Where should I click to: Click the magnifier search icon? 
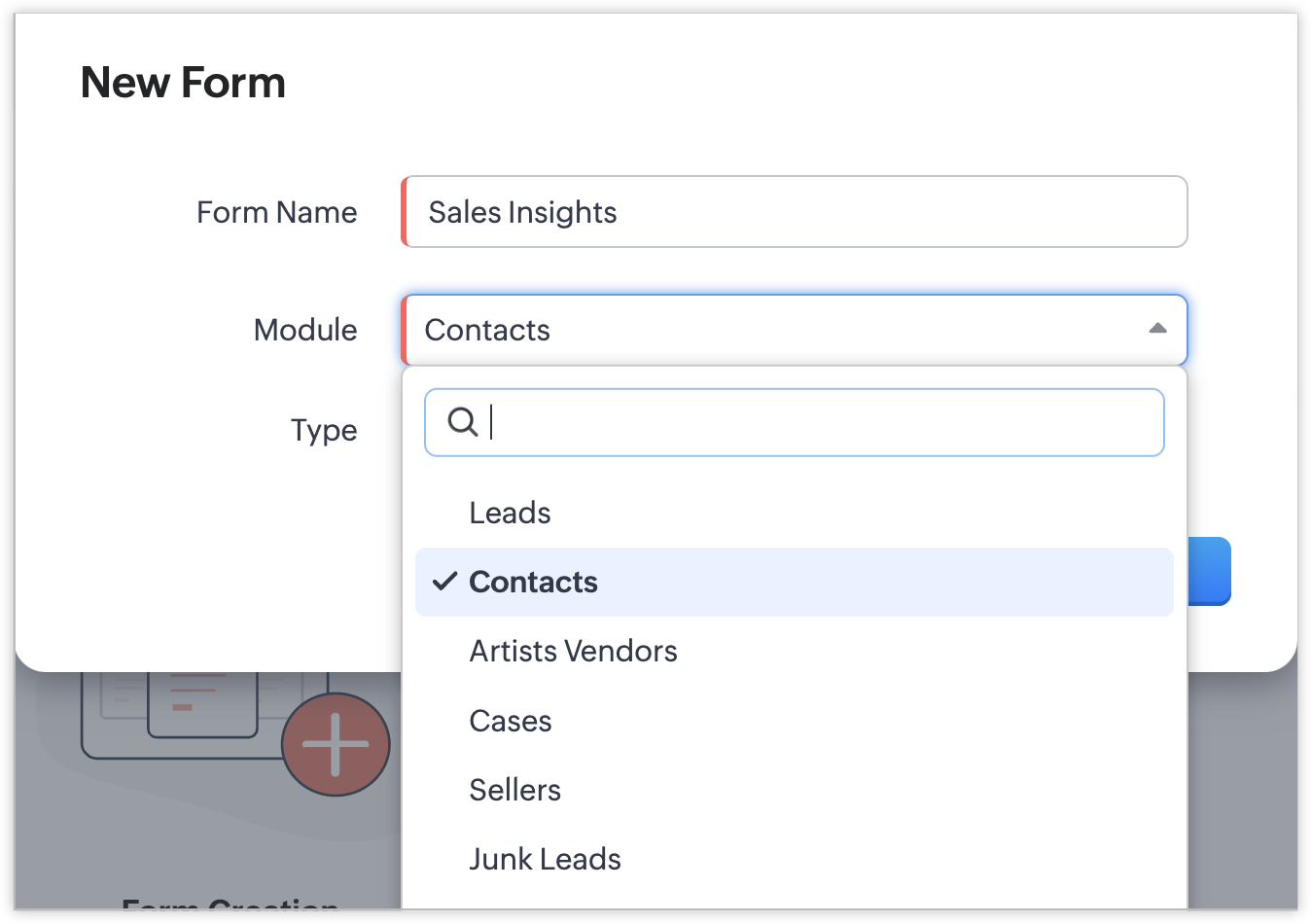tap(462, 422)
